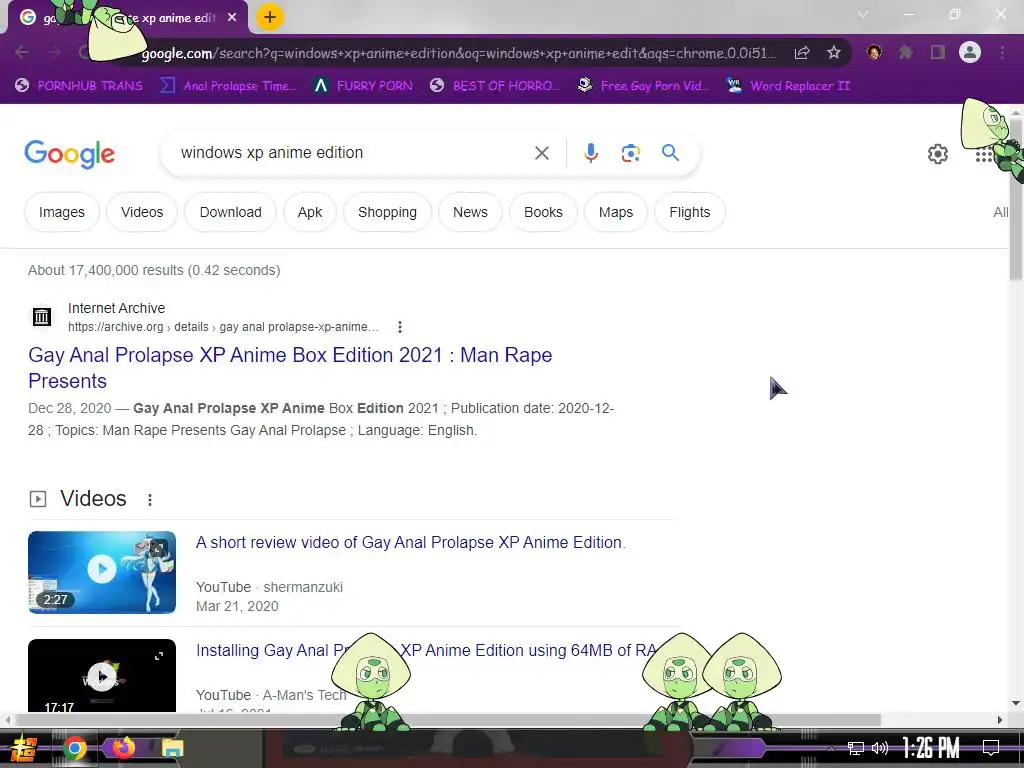Play the 17:17 video thumbnail
This screenshot has width=1024, height=768.
coord(102,675)
